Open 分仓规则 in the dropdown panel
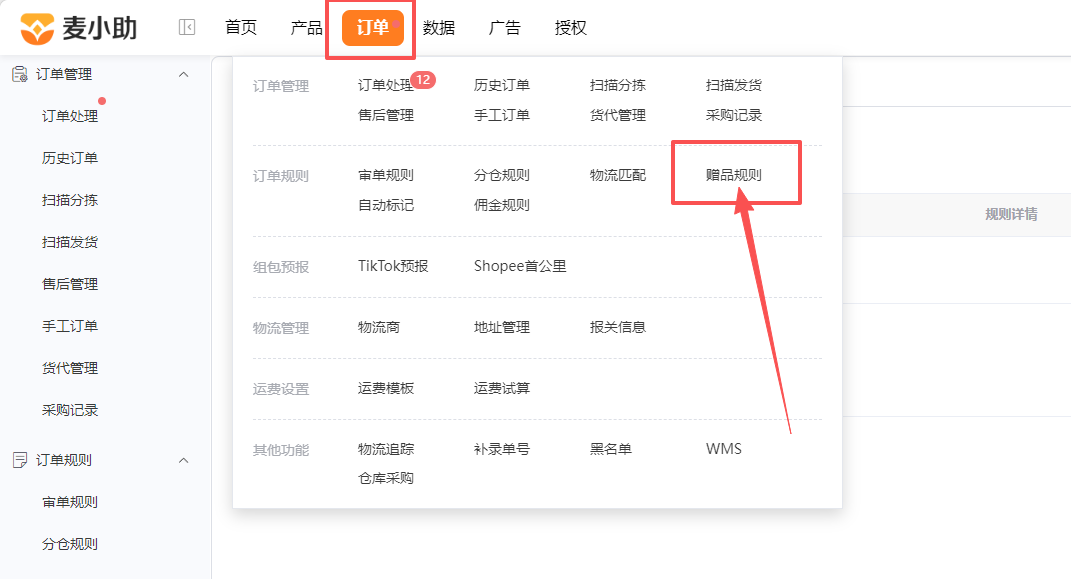 pos(502,175)
